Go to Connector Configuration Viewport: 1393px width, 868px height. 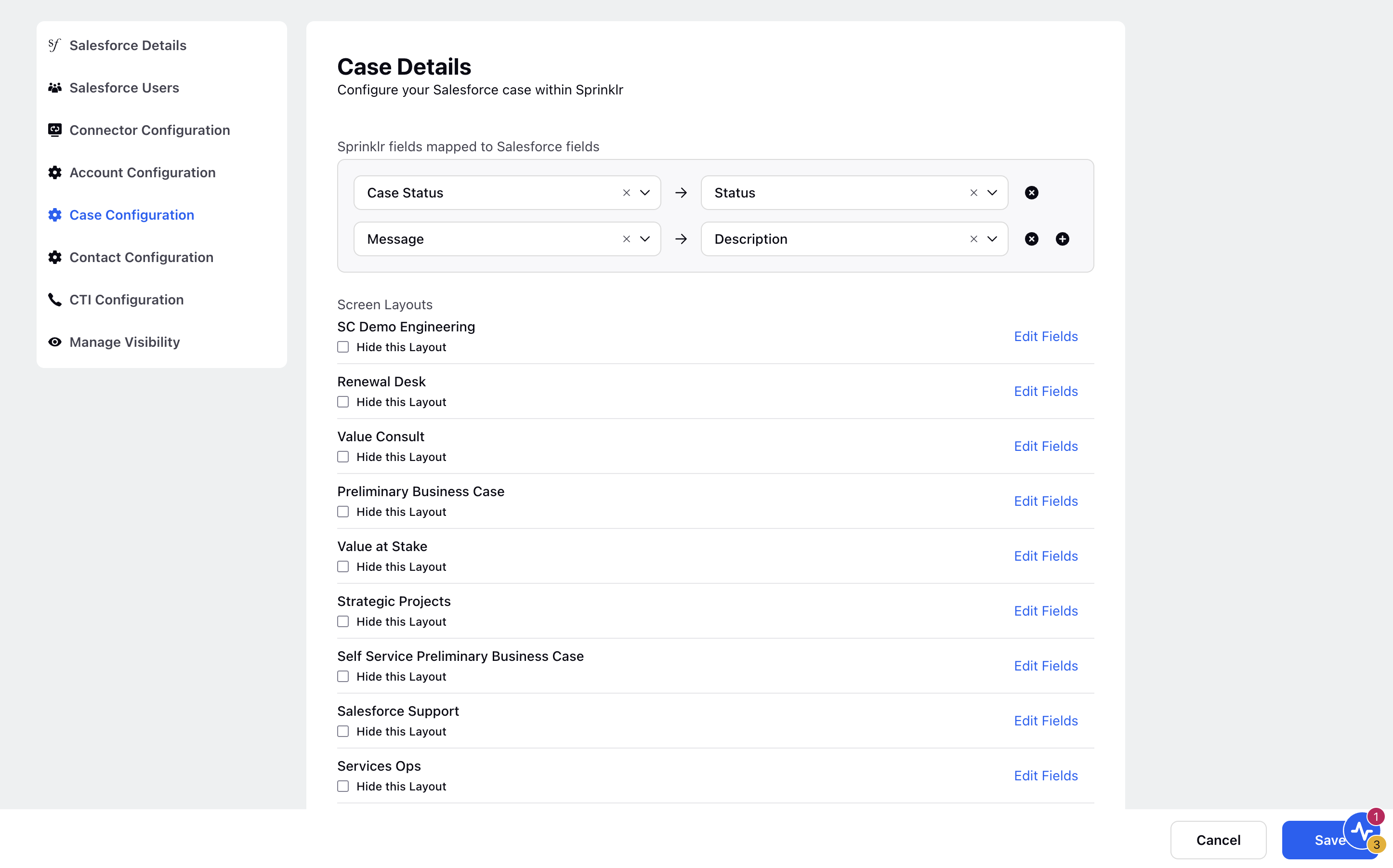[x=150, y=131]
